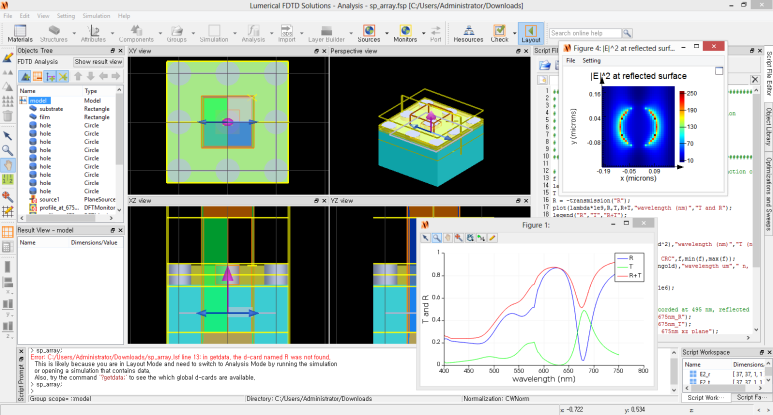
Task: Click the Search online help field
Action: [x=585, y=33]
